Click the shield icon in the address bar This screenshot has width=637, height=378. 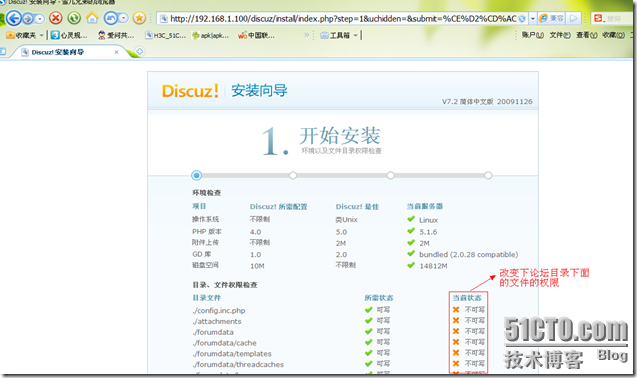pos(522,18)
